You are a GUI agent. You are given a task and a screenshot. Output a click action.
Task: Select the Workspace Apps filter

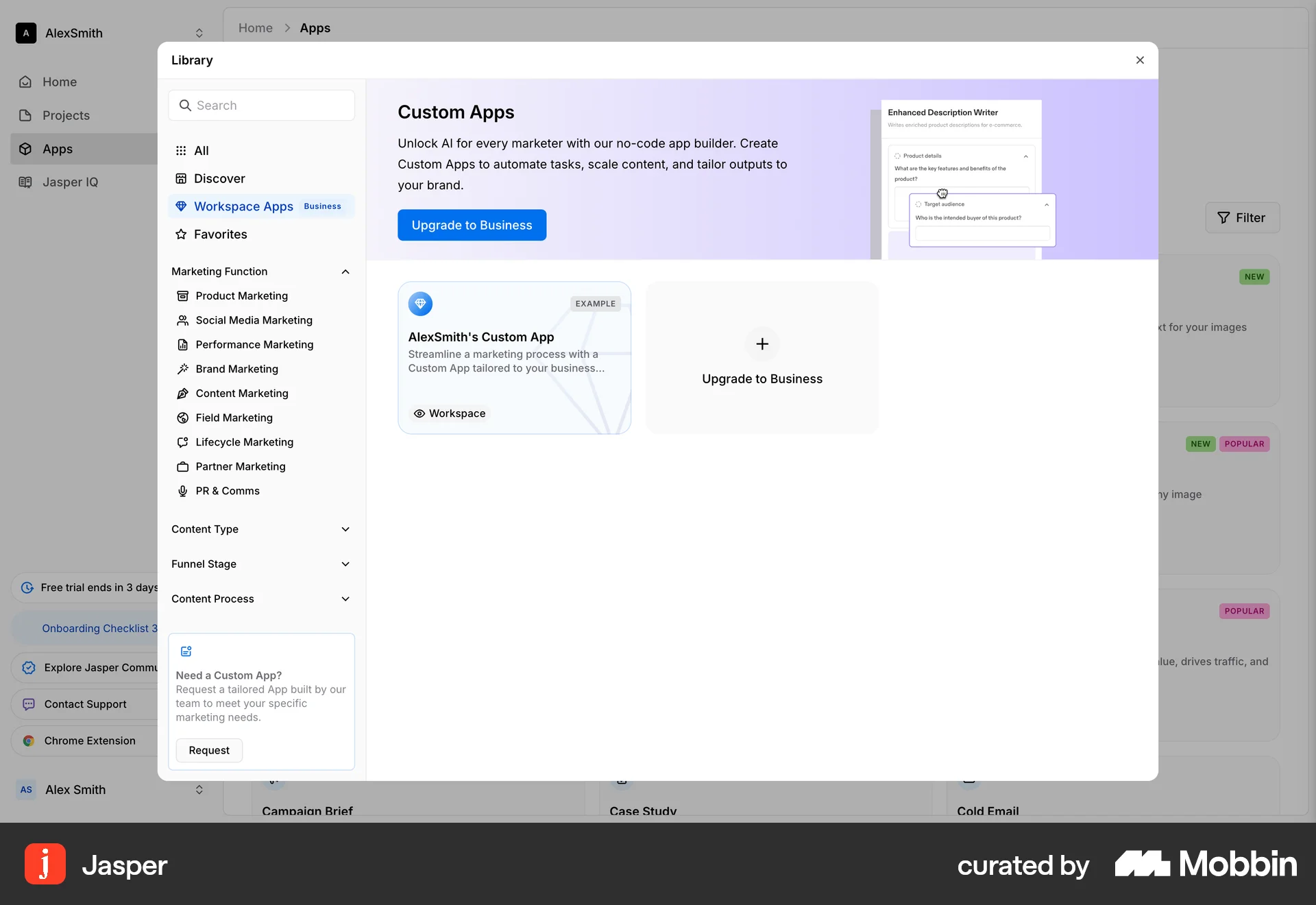click(x=243, y=206)
